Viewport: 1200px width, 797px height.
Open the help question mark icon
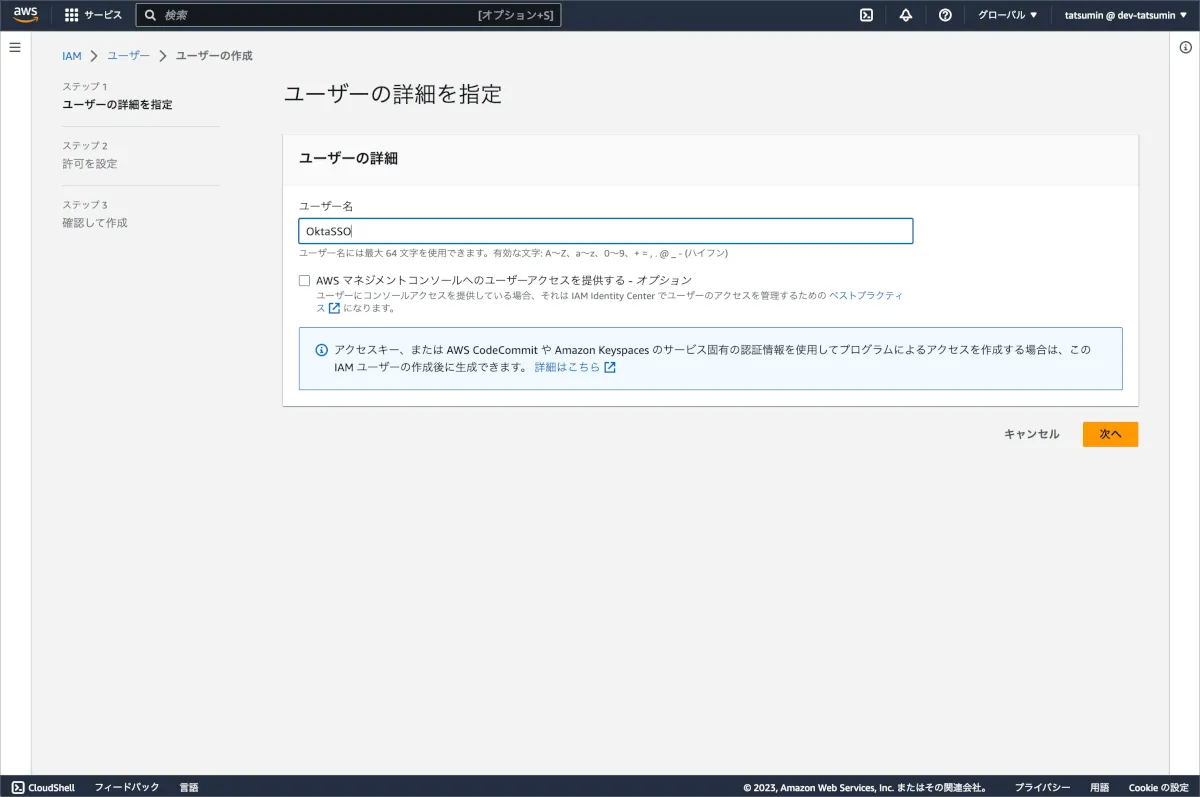coord(945,15)
